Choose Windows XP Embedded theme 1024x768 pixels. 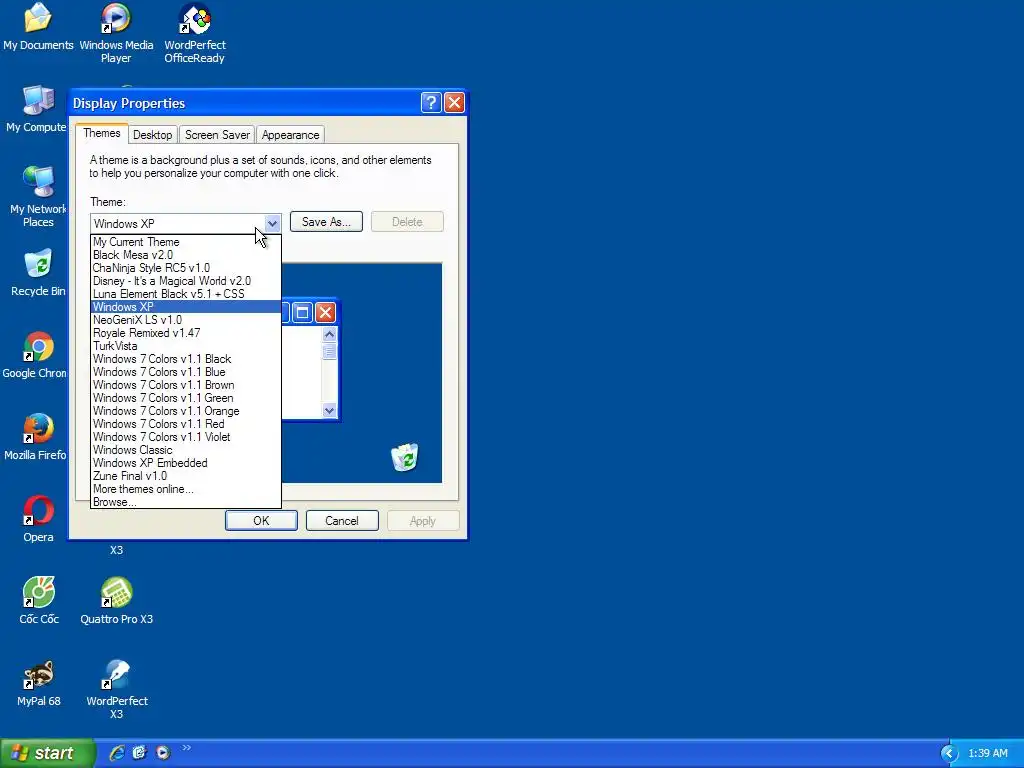pos(185,463)
